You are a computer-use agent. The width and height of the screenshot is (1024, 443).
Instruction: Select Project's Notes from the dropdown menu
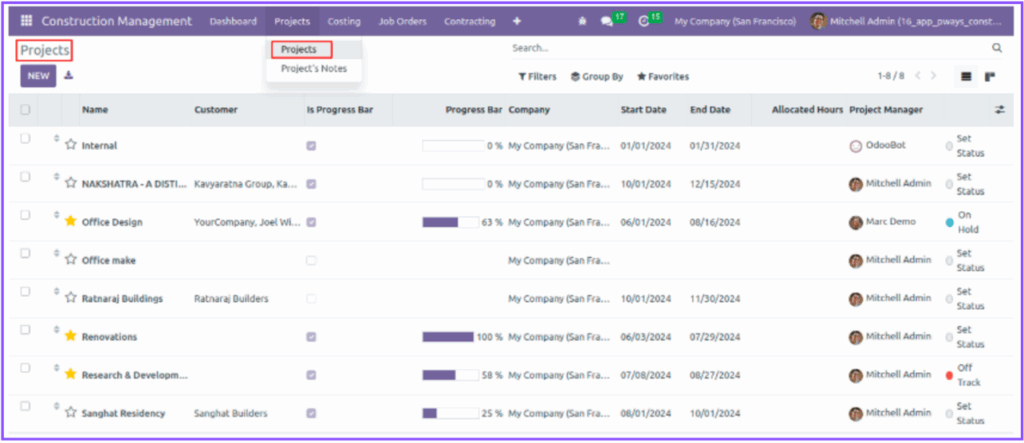314,68
